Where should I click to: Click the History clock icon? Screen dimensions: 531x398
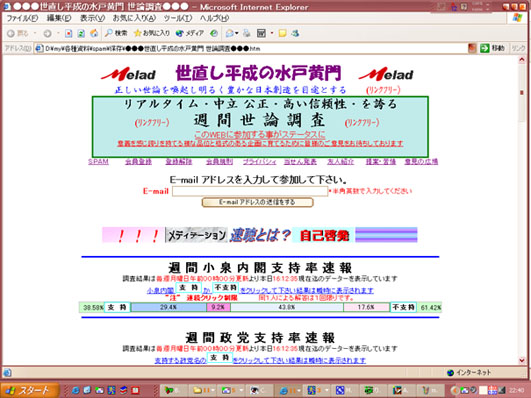[x=214, y=33]
